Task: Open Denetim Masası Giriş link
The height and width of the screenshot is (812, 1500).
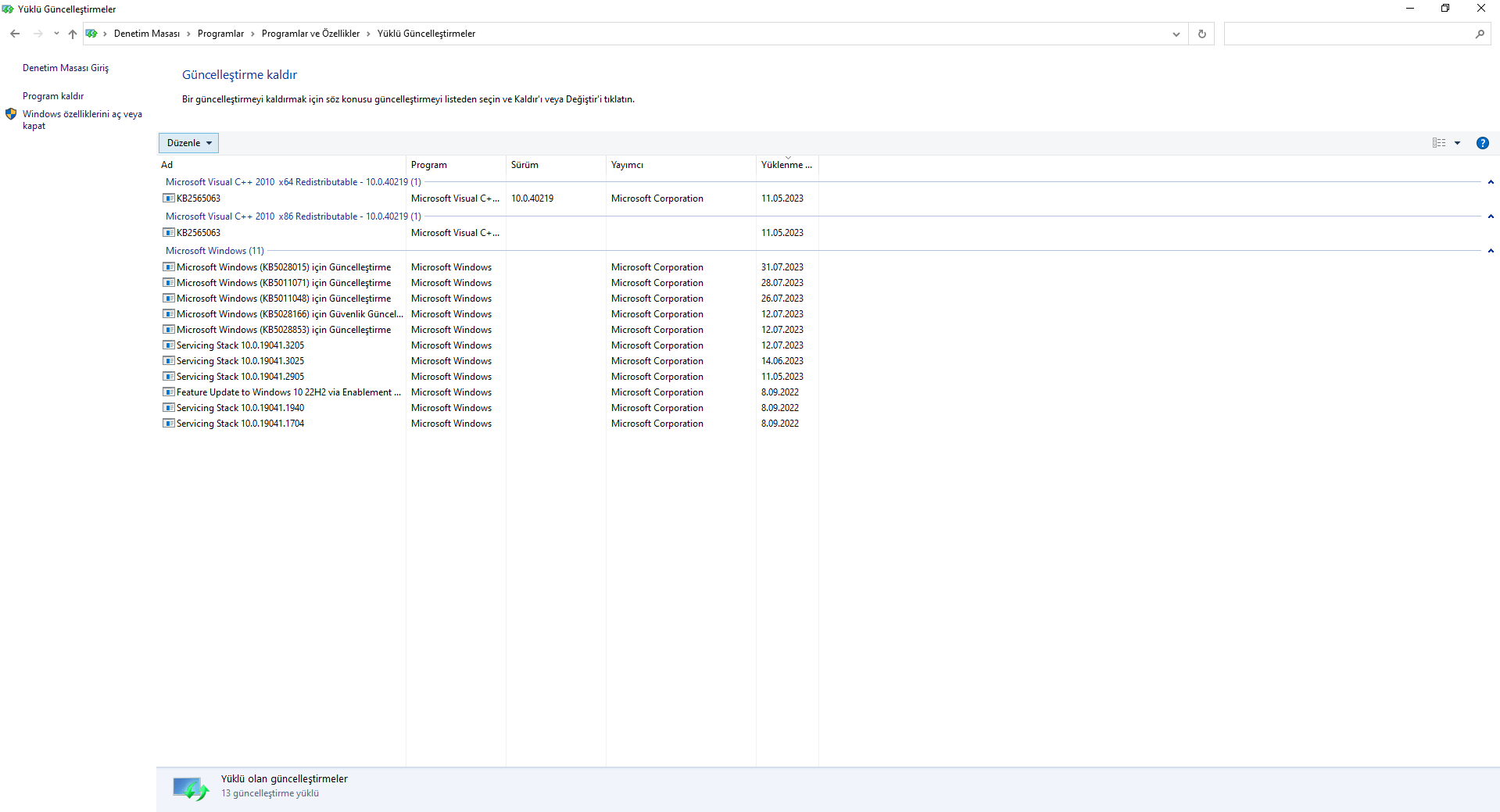Action: [66, 68]
